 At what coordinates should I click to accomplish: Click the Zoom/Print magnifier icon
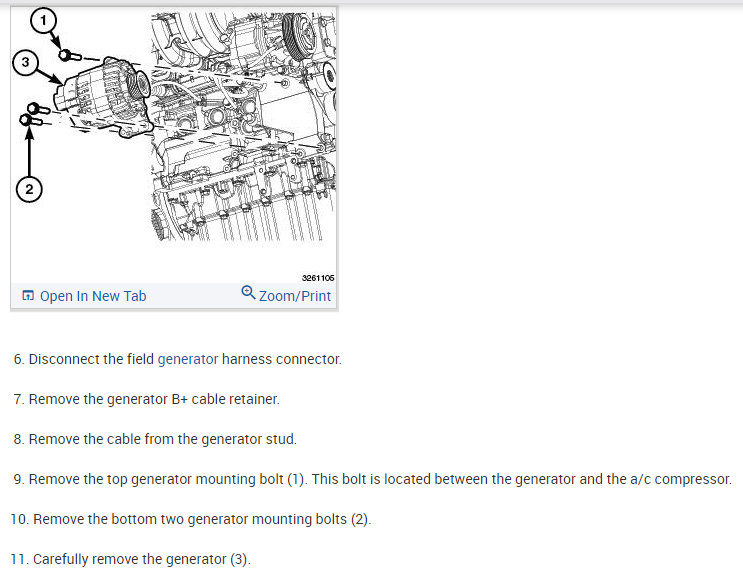point(248,292)
